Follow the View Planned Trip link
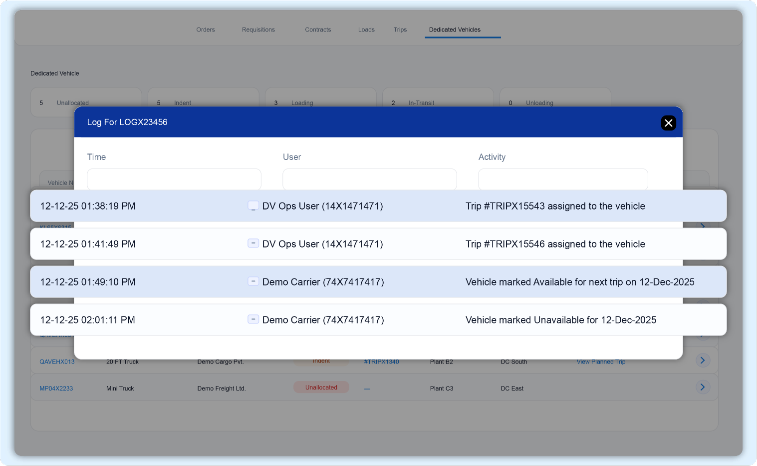Screen dimensions: 757x466 point(600,360)
